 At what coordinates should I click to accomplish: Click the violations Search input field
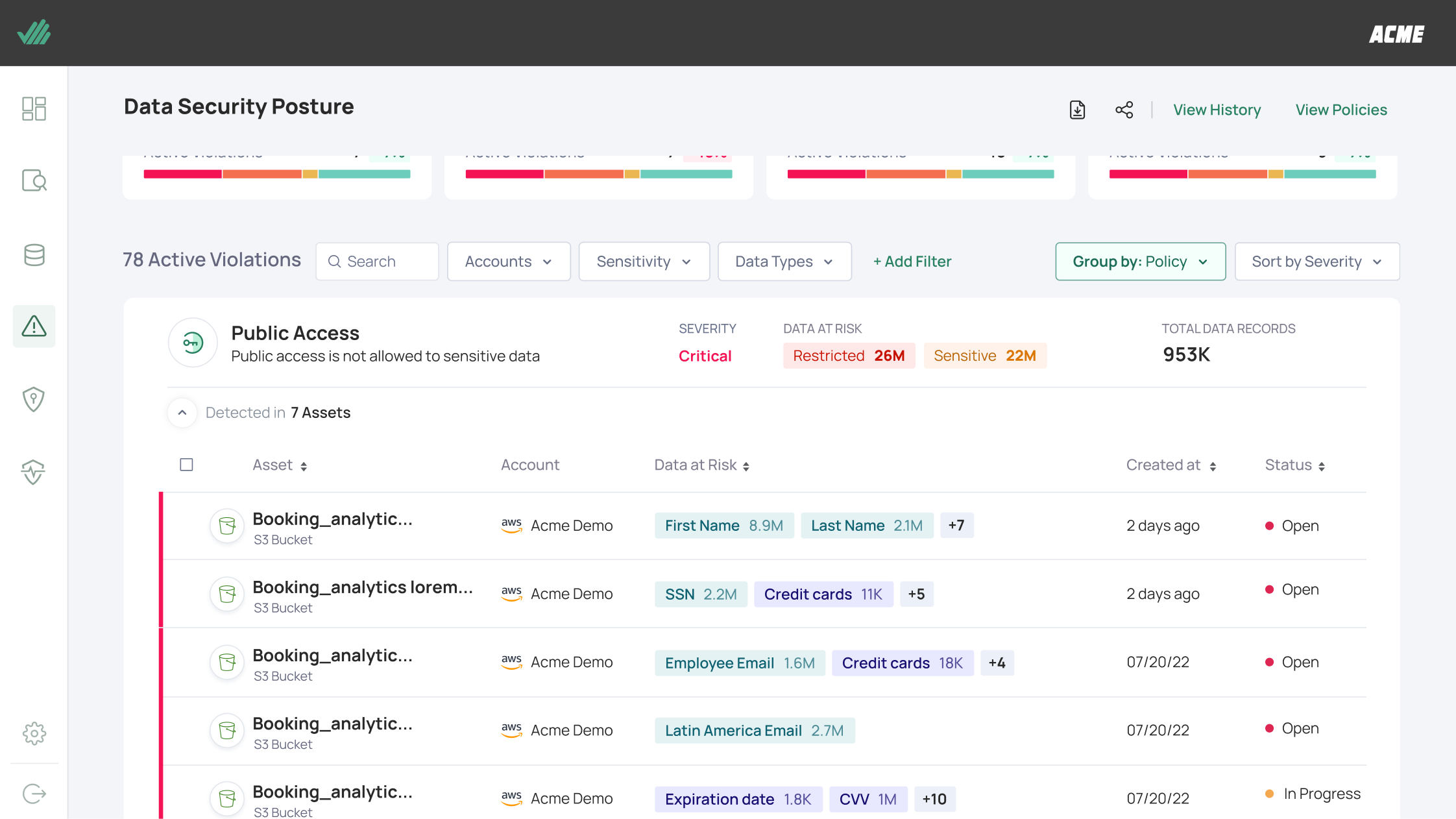pyautogui.click(x=377, y=262)
